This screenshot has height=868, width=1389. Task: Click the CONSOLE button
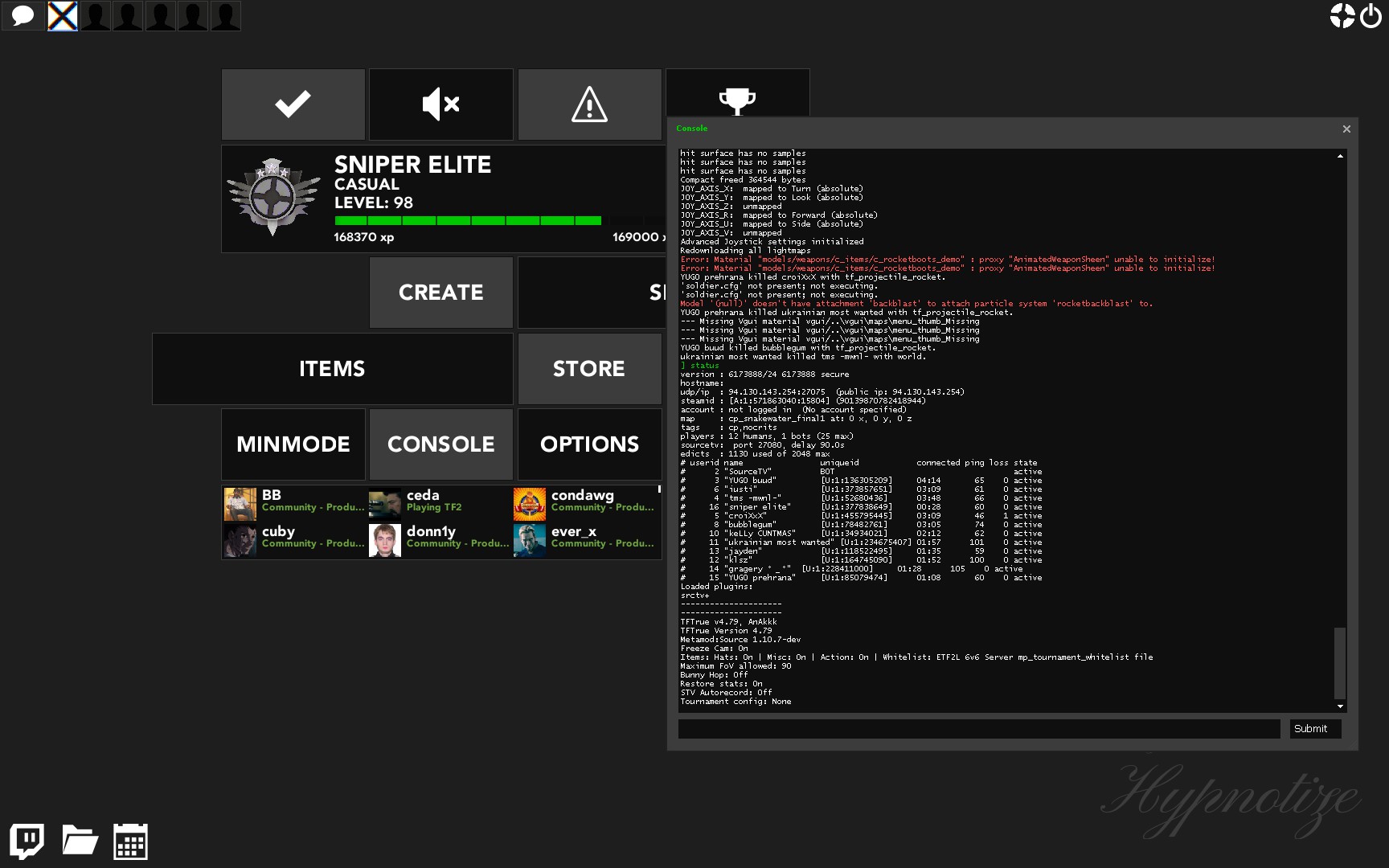click(x=441, y=444)
